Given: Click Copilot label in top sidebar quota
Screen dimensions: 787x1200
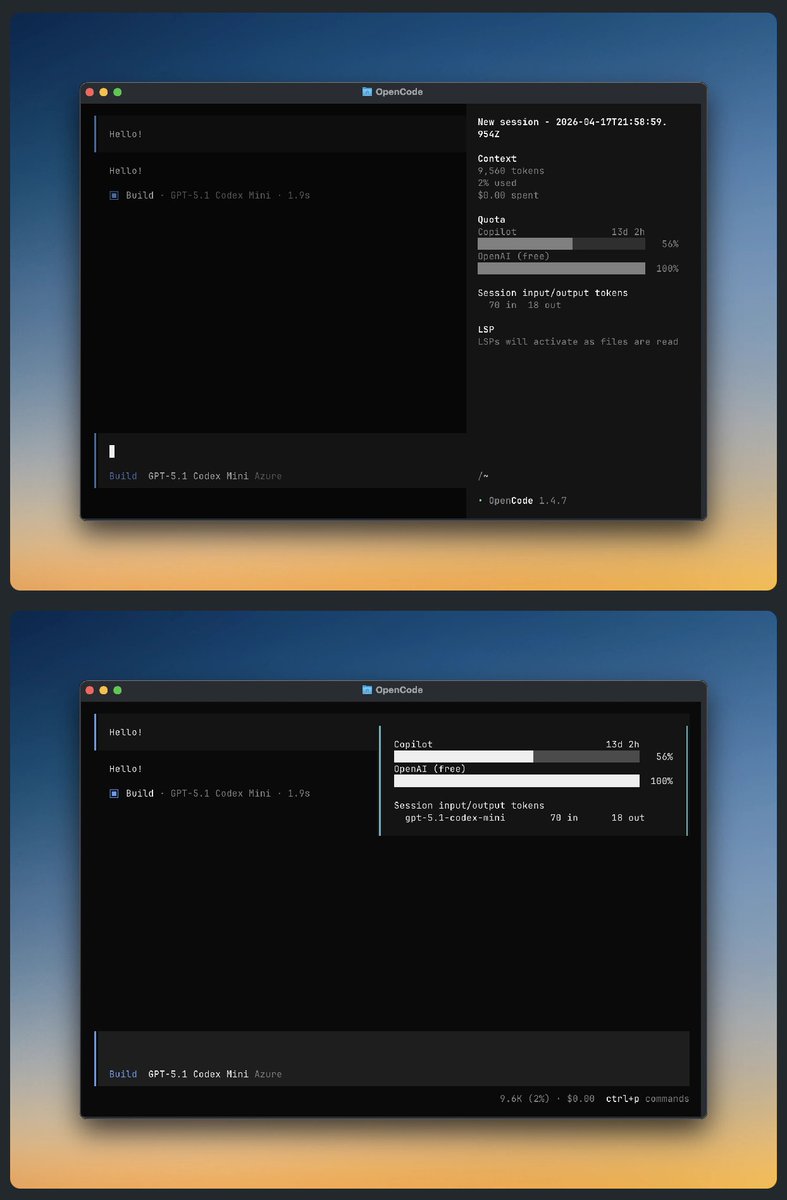Looking at the screenshot, I should (x=497, y=232).
